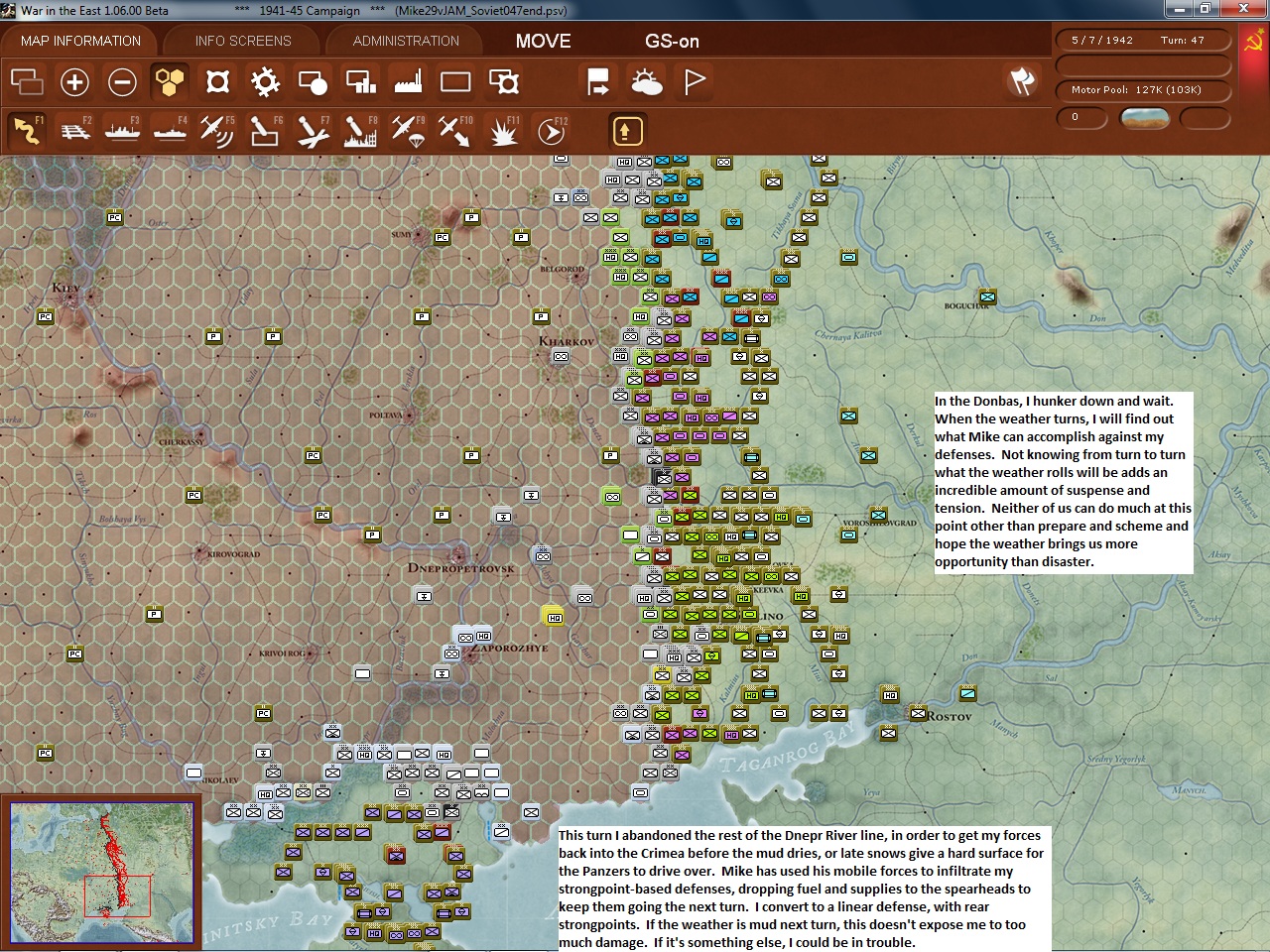Click the square bracket-frame toolbar icon

217,81
